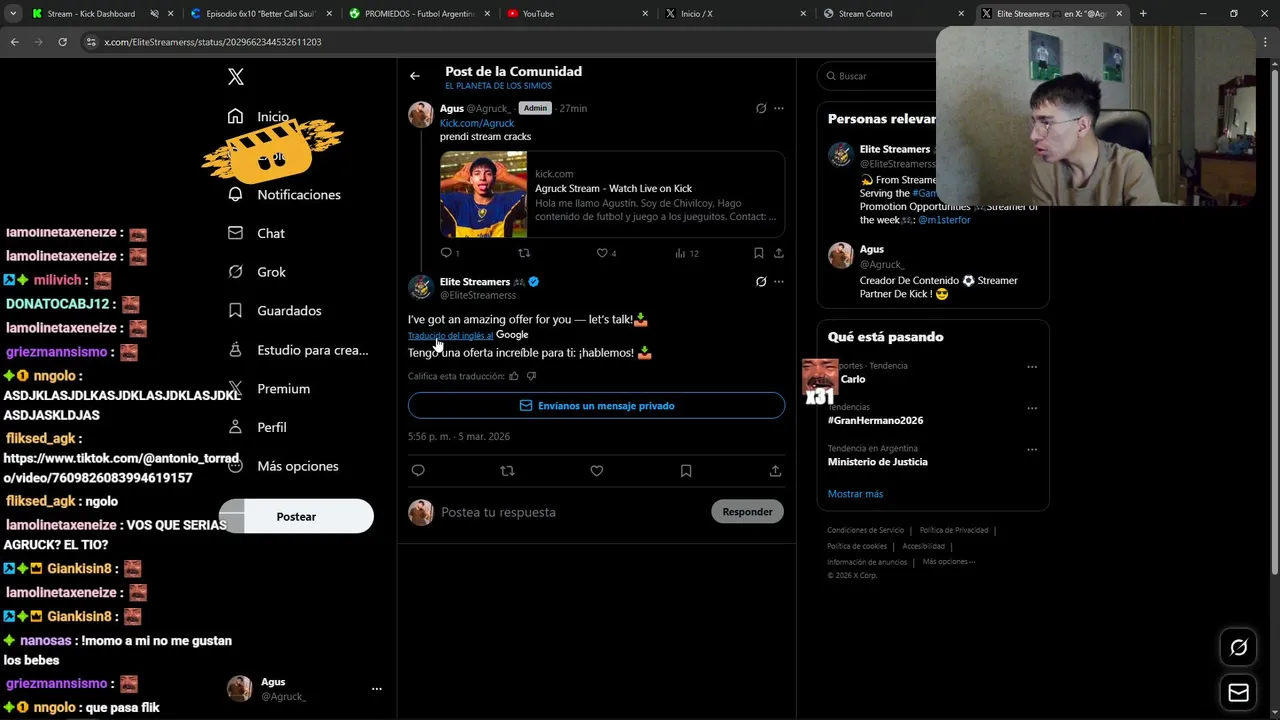Bookmark Agus's prendi stream post
This screenshot has height=720, width=1280.
(x=759, y=253)
